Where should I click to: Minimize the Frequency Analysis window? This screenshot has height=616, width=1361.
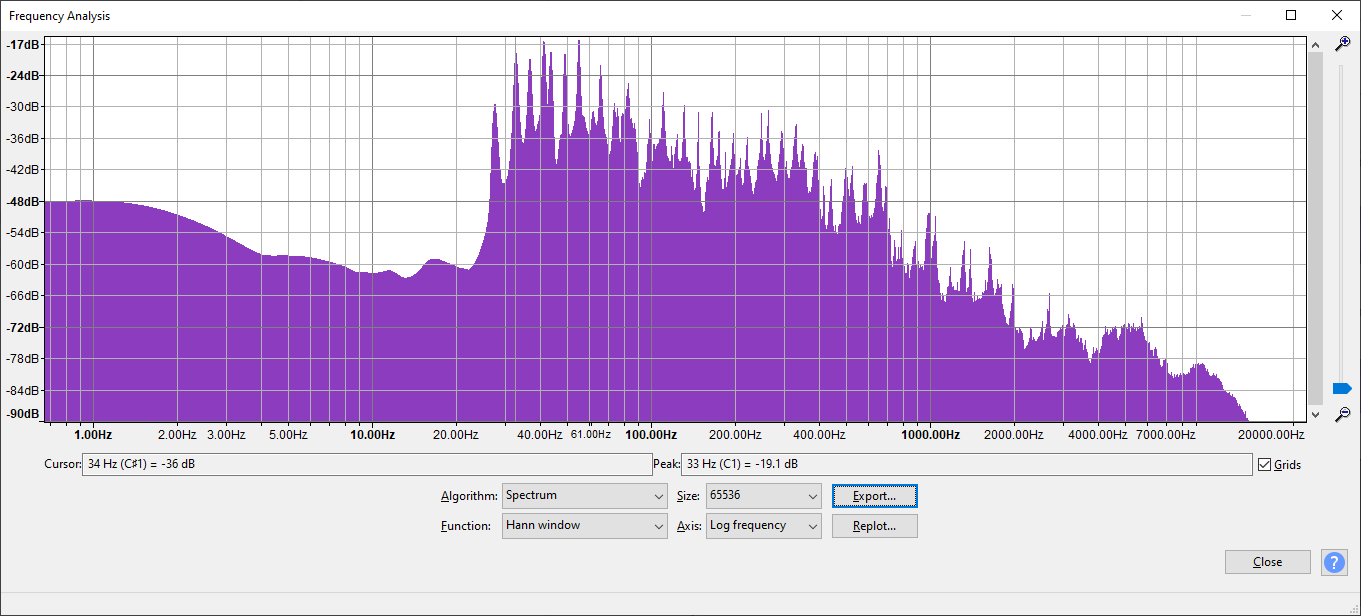click(x=1245, y=15)
